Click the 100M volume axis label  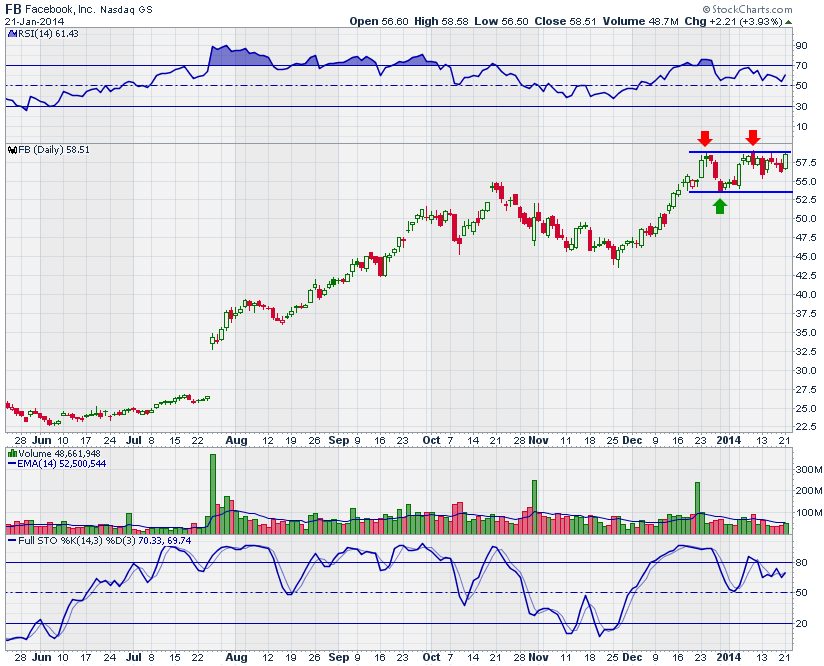808,513
